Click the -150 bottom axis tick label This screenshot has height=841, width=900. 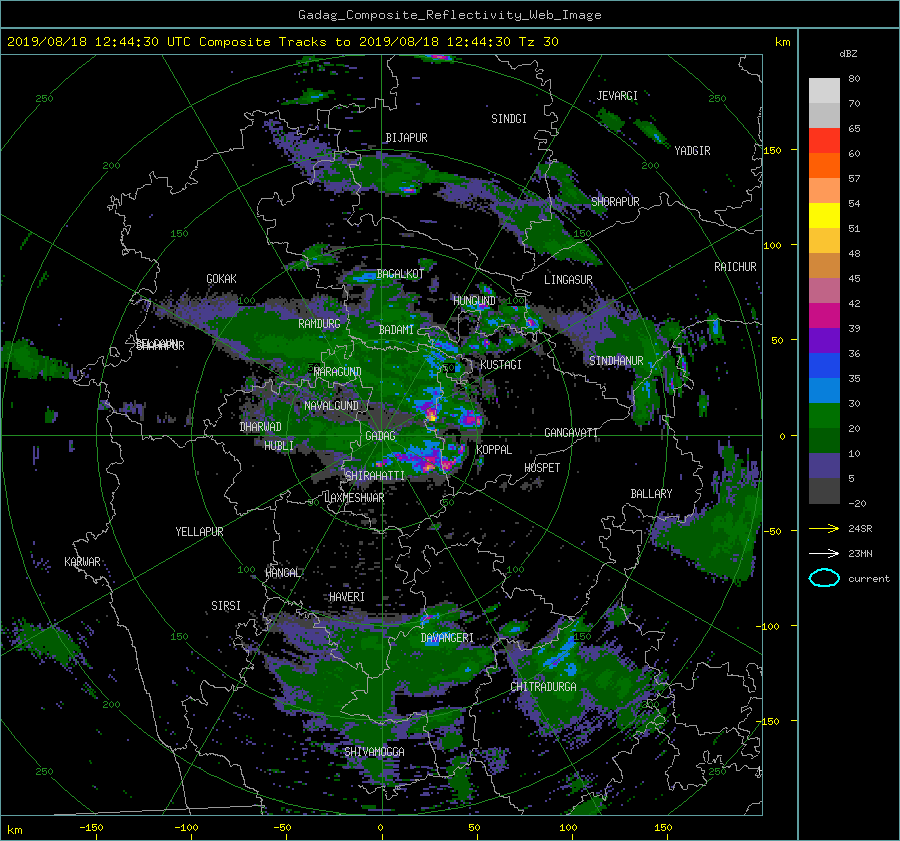coord(91,827)
